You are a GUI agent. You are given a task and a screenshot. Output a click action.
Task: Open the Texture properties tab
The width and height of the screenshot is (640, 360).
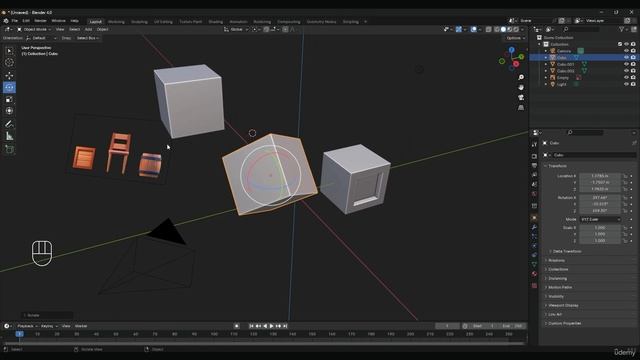pyautogui.click(x=534, y=286)
